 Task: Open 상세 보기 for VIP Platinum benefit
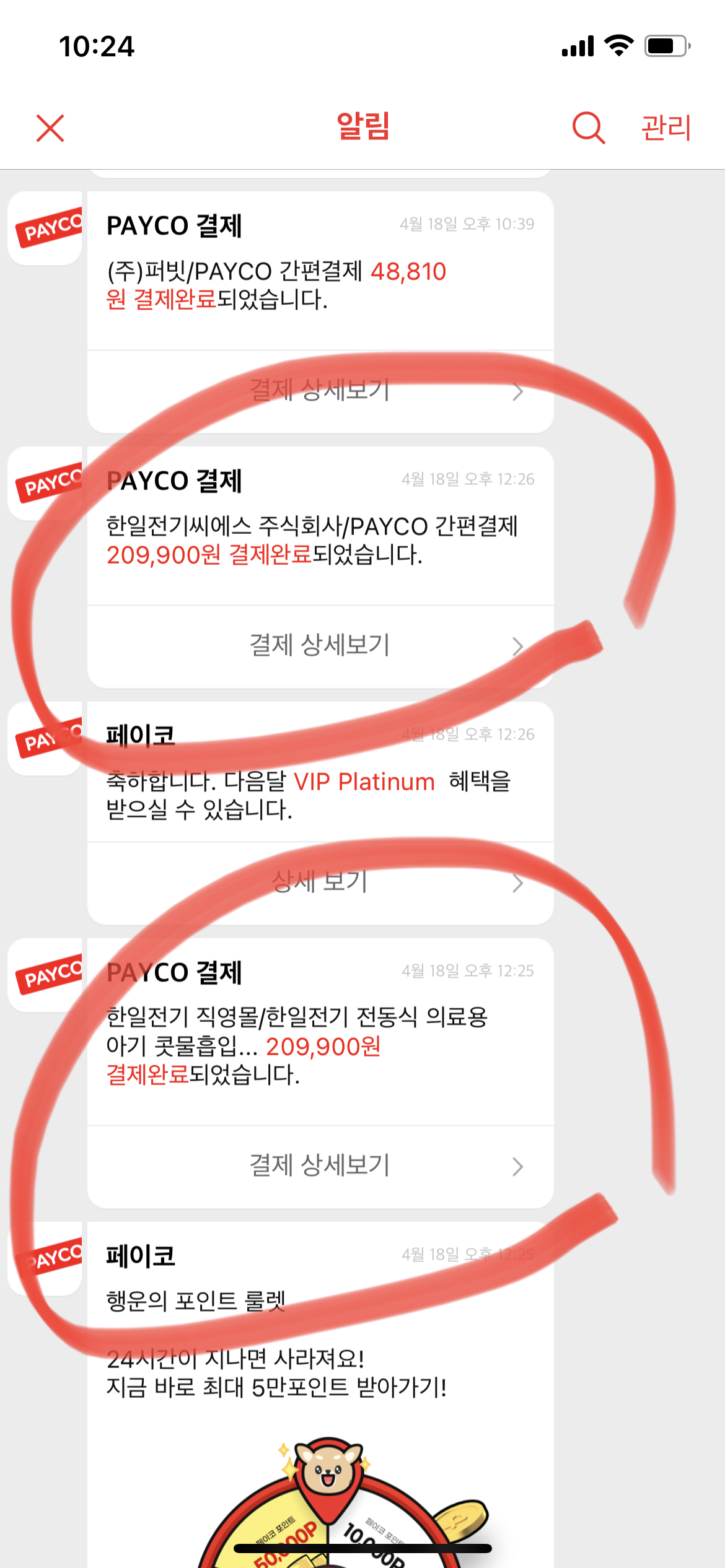pyautogui.click(x=320, y=883)
